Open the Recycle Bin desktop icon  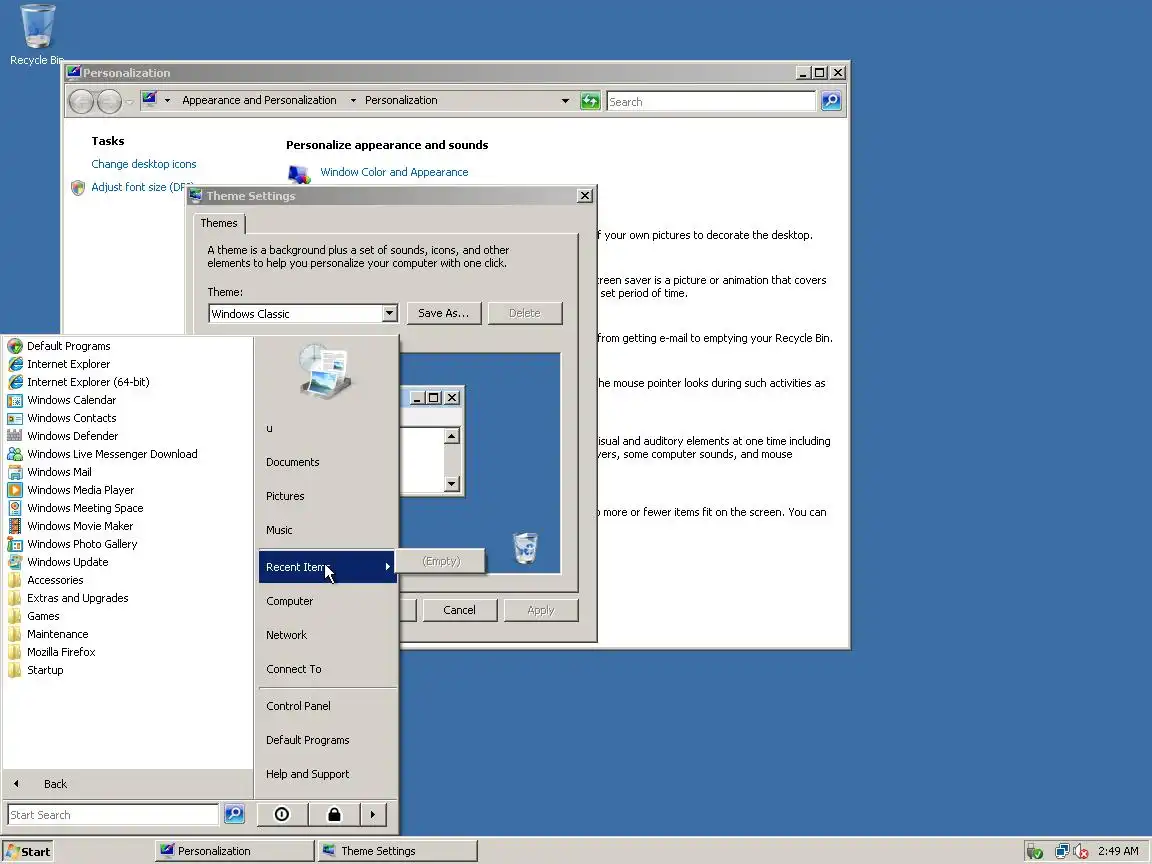(37, 35)
